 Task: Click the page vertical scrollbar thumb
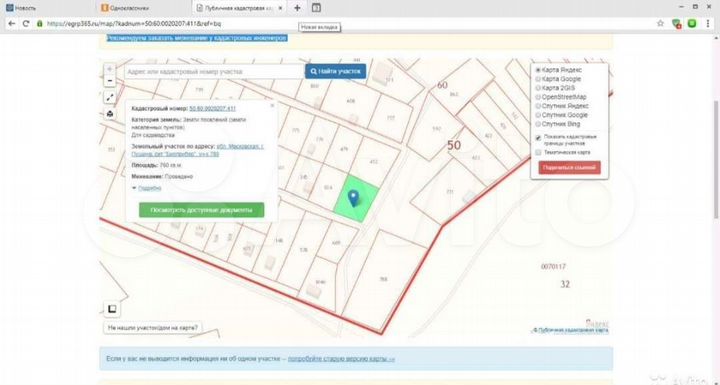click(716, 159)
